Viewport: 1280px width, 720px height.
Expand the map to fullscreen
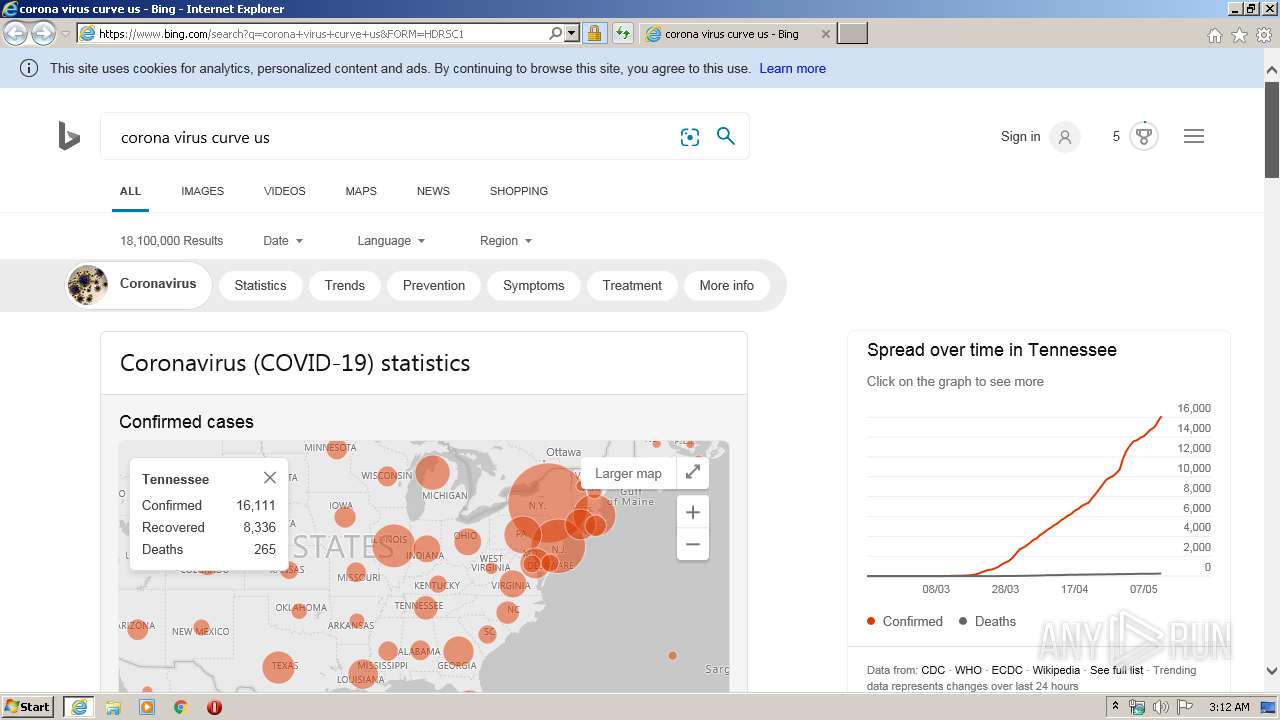(692, 473)
